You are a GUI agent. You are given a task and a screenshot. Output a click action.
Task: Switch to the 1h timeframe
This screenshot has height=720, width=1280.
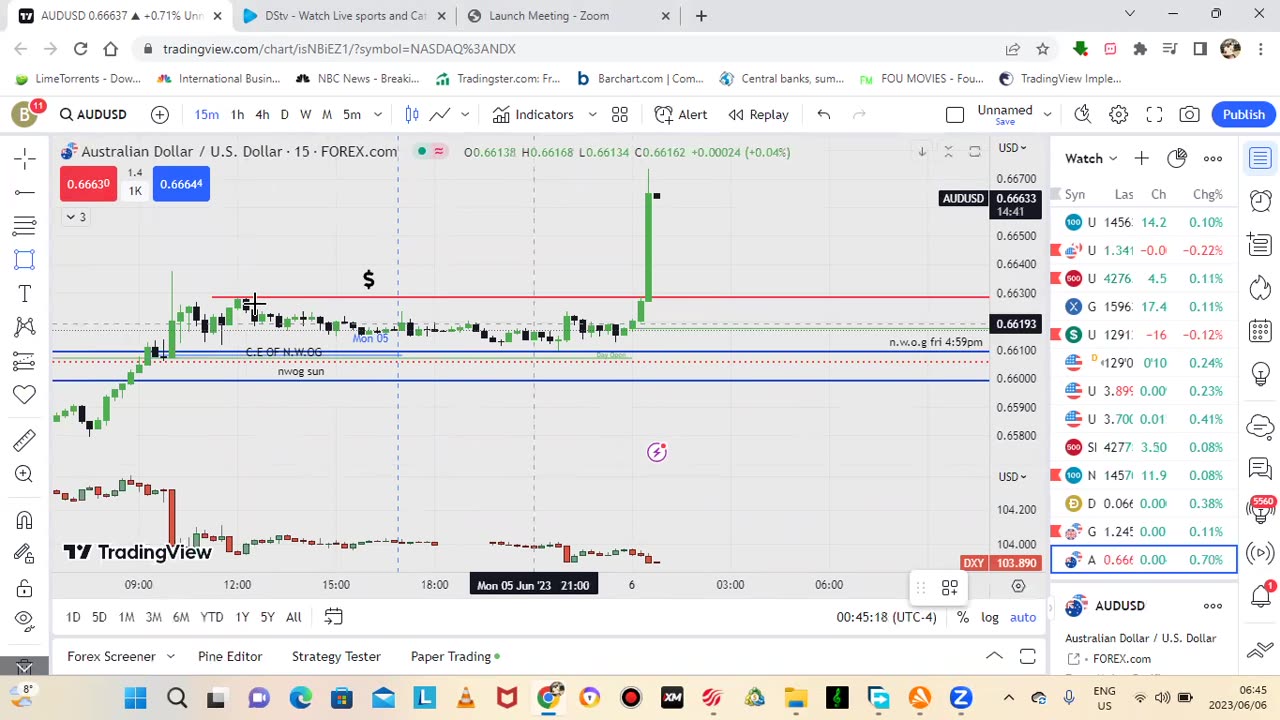click(x=237, y=114)
